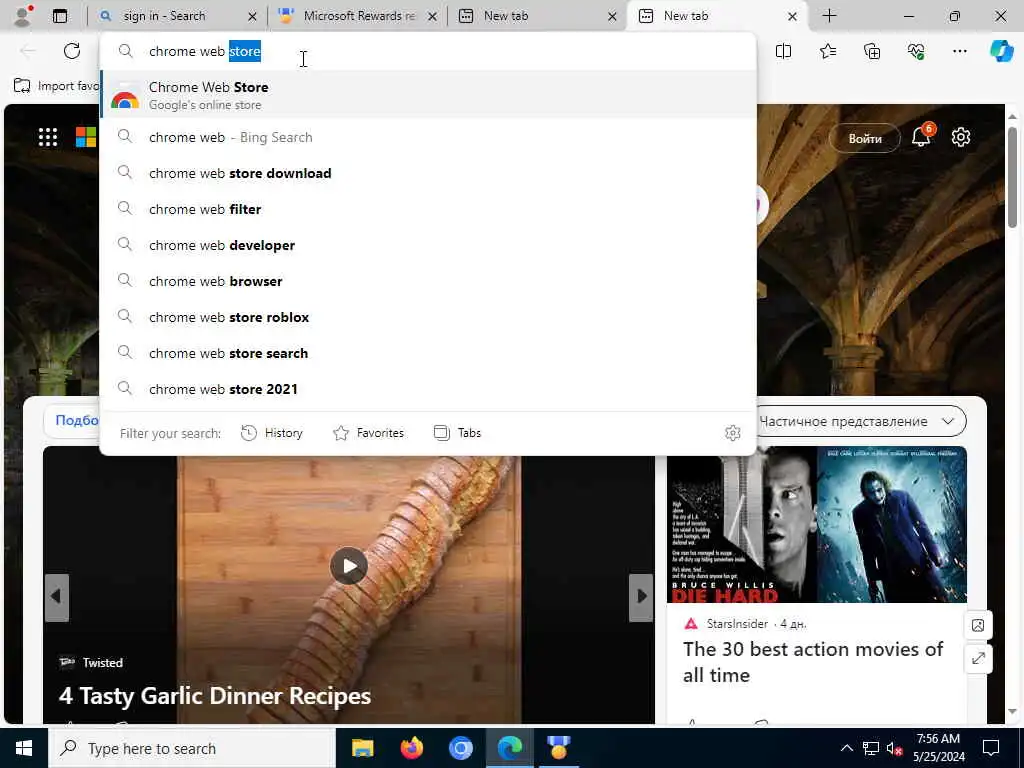
Task: Open Firefox from taskbar
Action: pos(411,748)
